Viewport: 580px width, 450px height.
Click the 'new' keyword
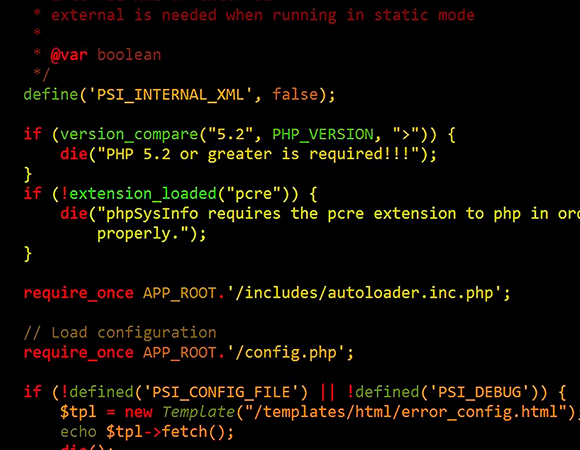point(138,413)
